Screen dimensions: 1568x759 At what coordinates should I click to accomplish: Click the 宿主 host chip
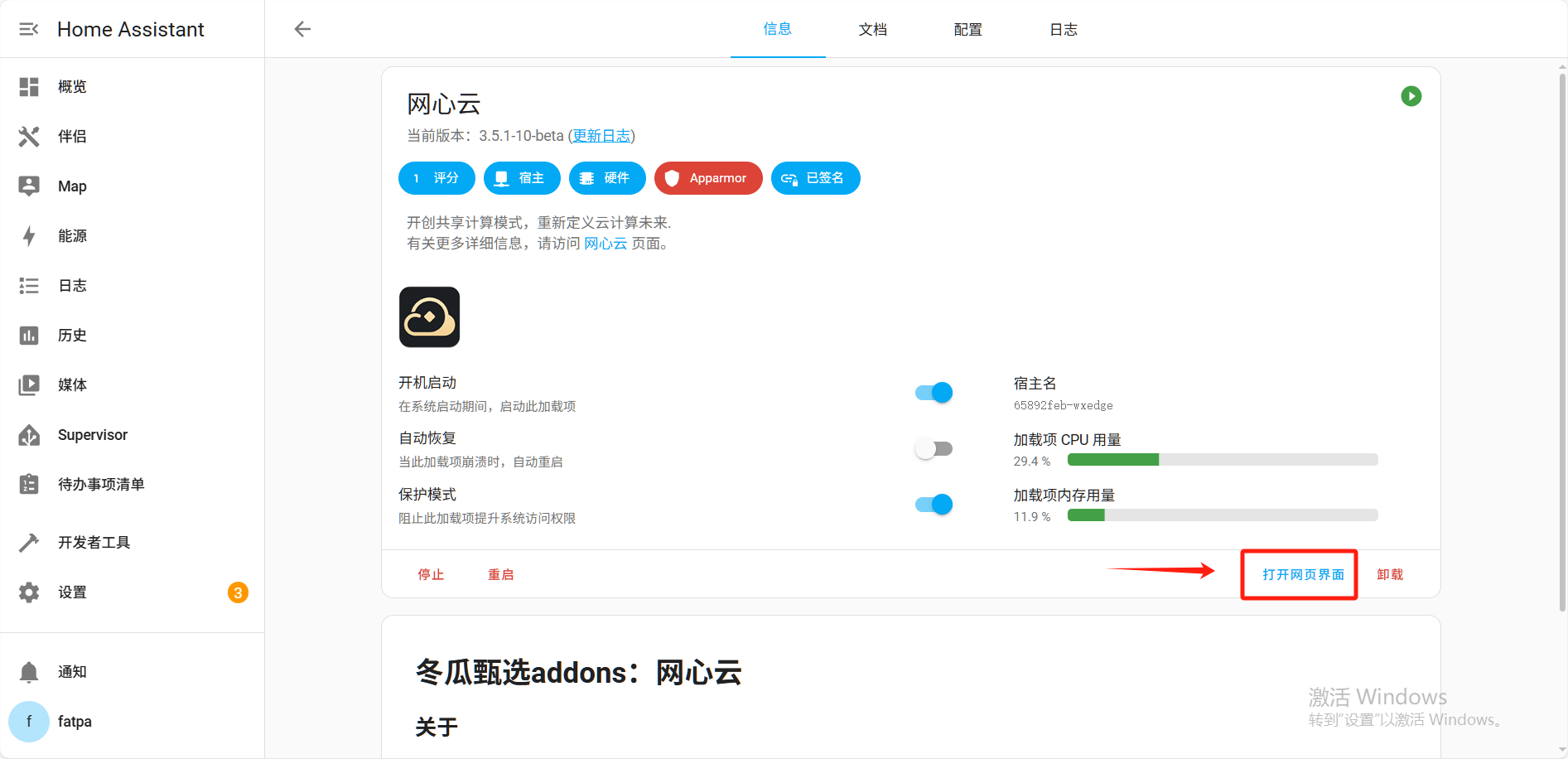point(522,178)
